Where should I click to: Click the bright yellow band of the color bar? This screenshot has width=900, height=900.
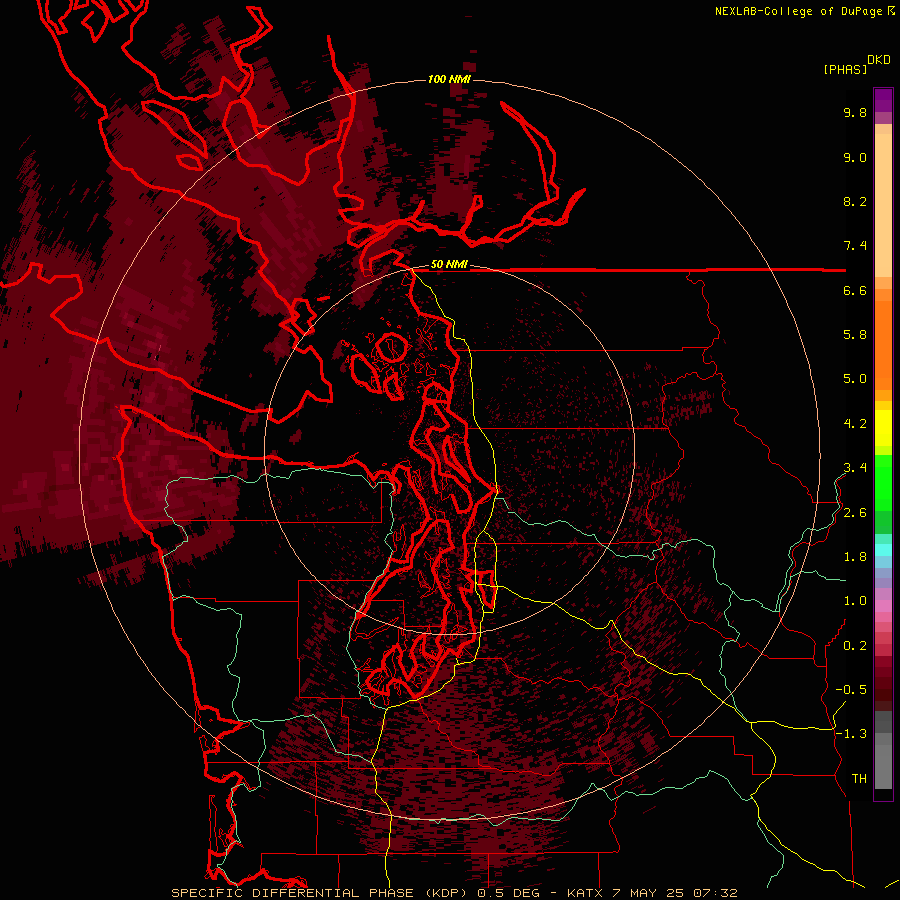click(x=883, y=428)
